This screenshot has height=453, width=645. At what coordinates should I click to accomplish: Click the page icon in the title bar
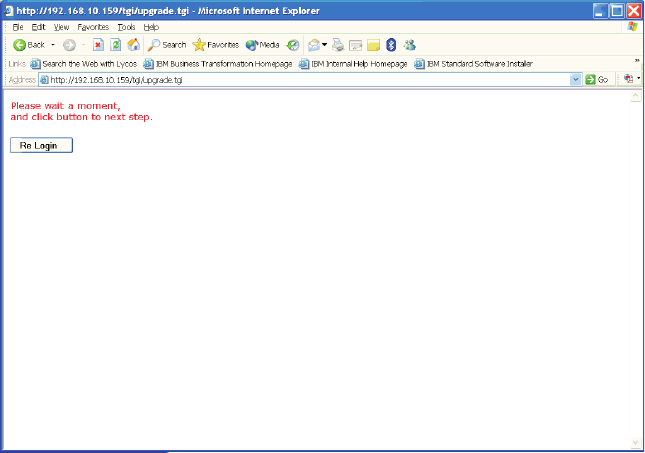tap(9, 11)
